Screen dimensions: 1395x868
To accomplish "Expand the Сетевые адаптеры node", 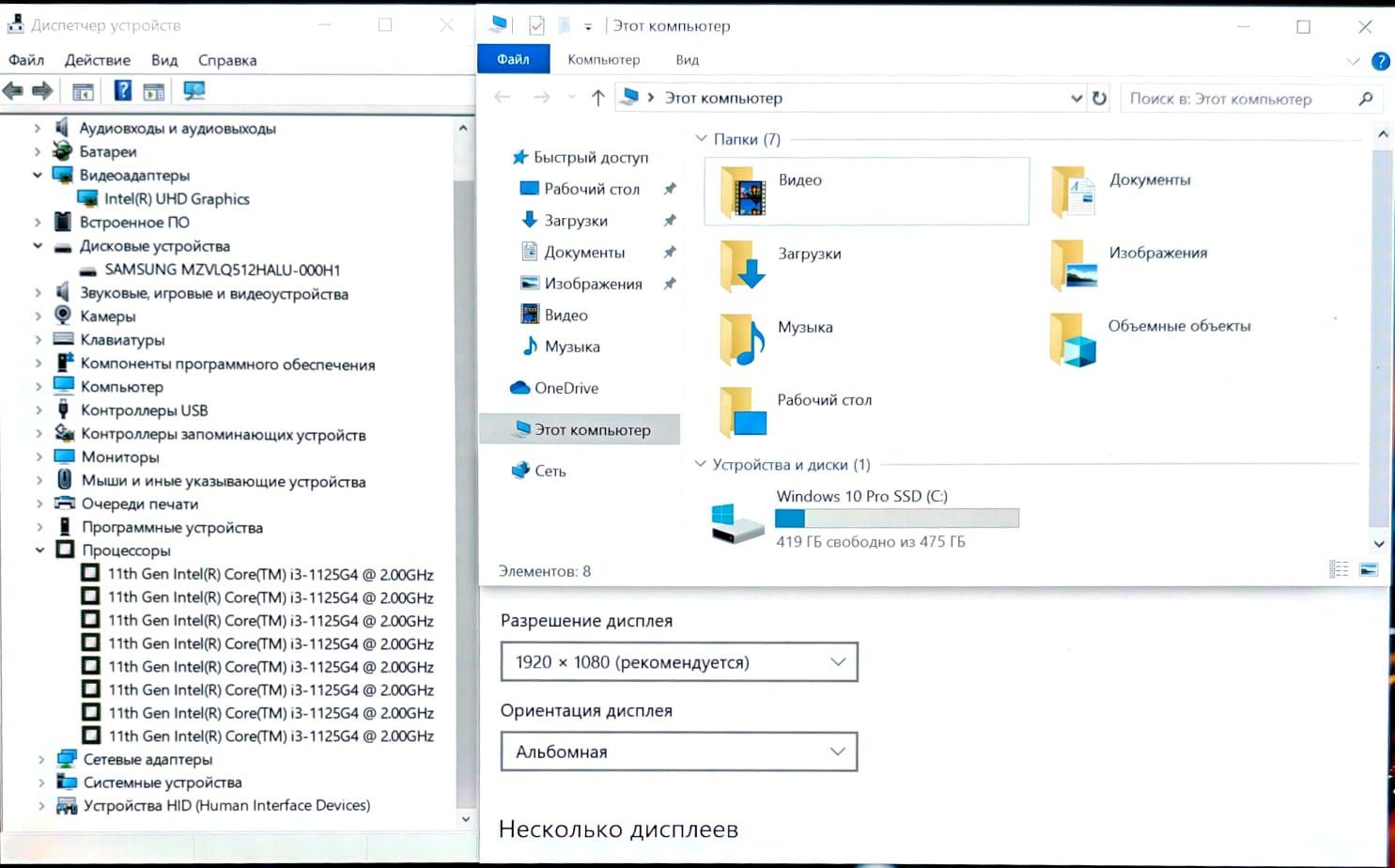I will point(40,759).
